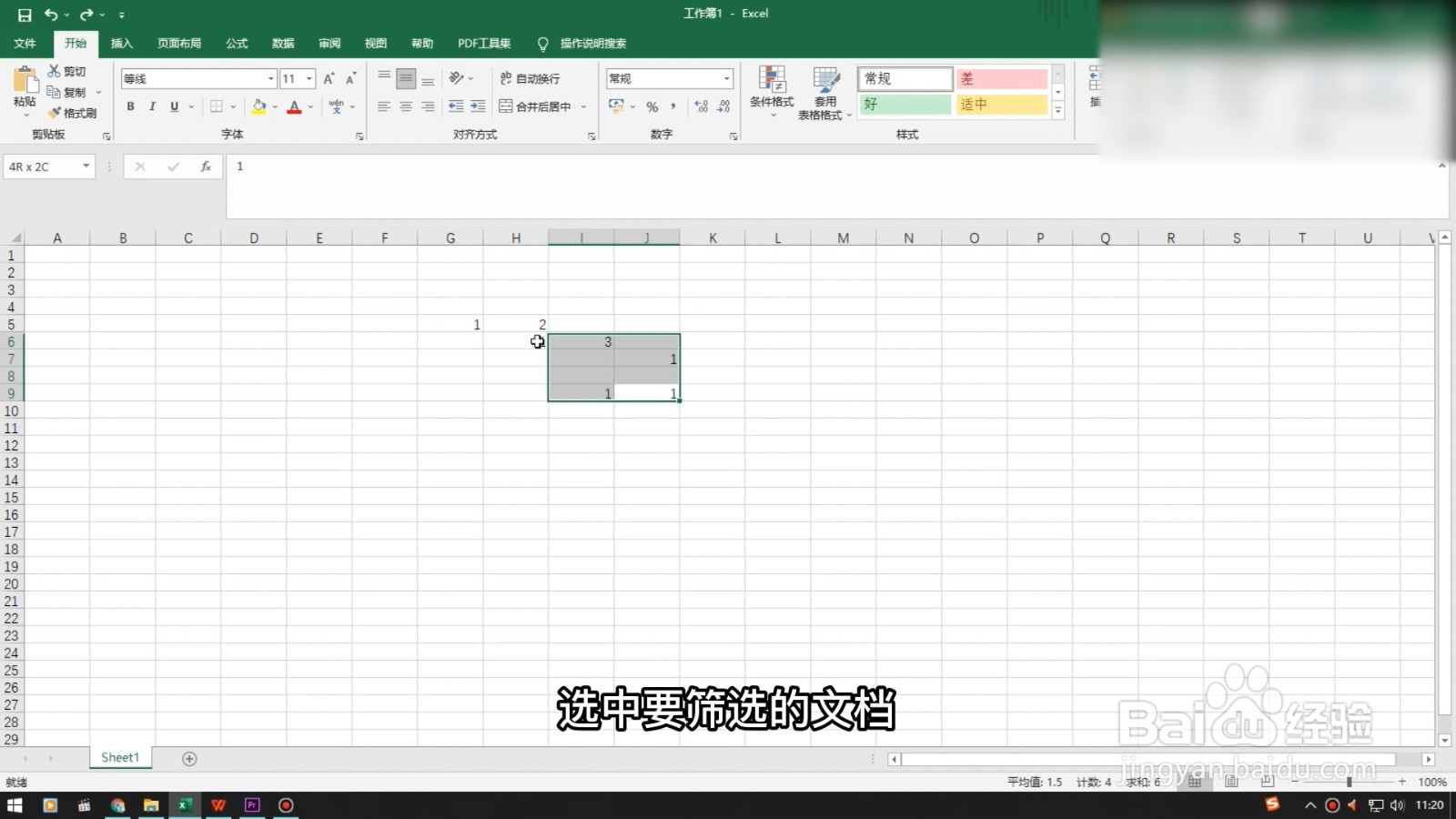
Task: Expand the Name Box dropdown arrow
Action: (x=86, y=167)
